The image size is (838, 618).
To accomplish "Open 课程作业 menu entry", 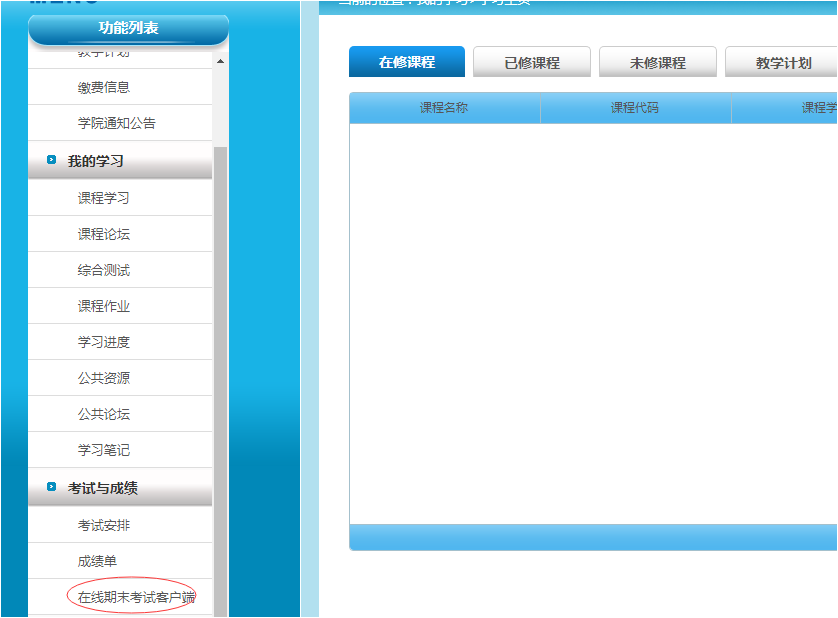I will click(x=104, y=306).
